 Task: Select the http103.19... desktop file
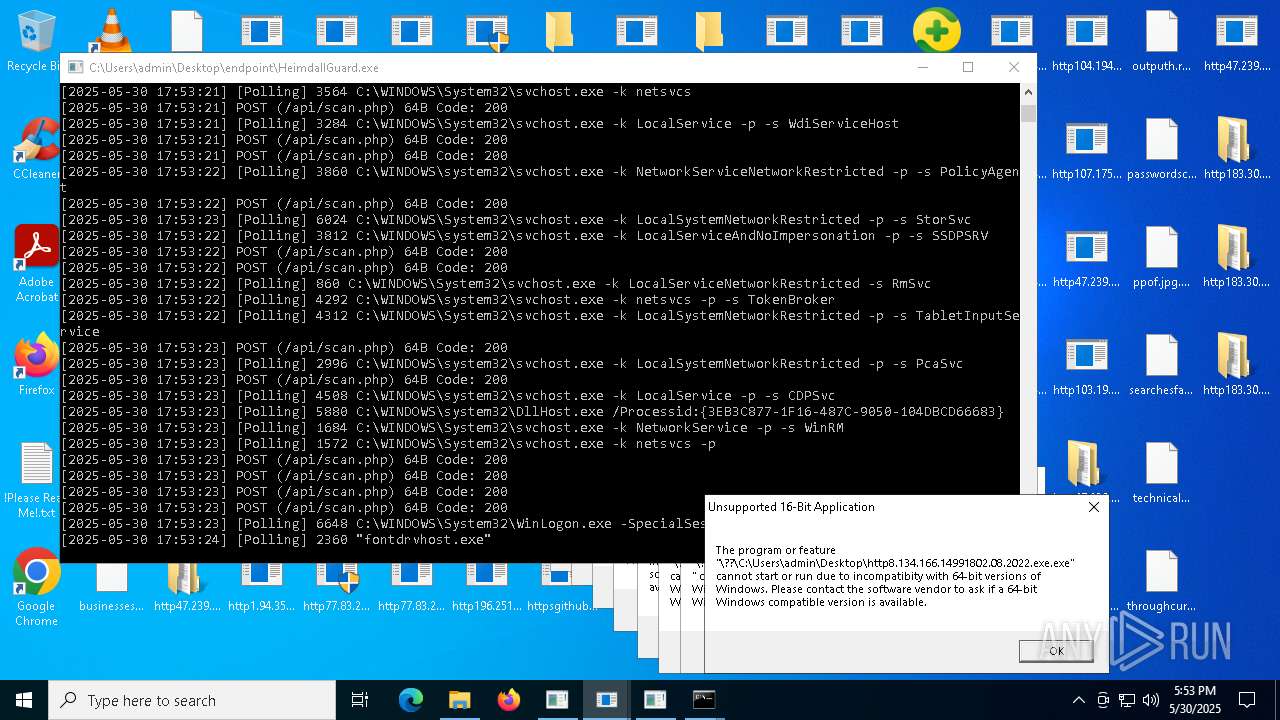[x=1086, y=365]
